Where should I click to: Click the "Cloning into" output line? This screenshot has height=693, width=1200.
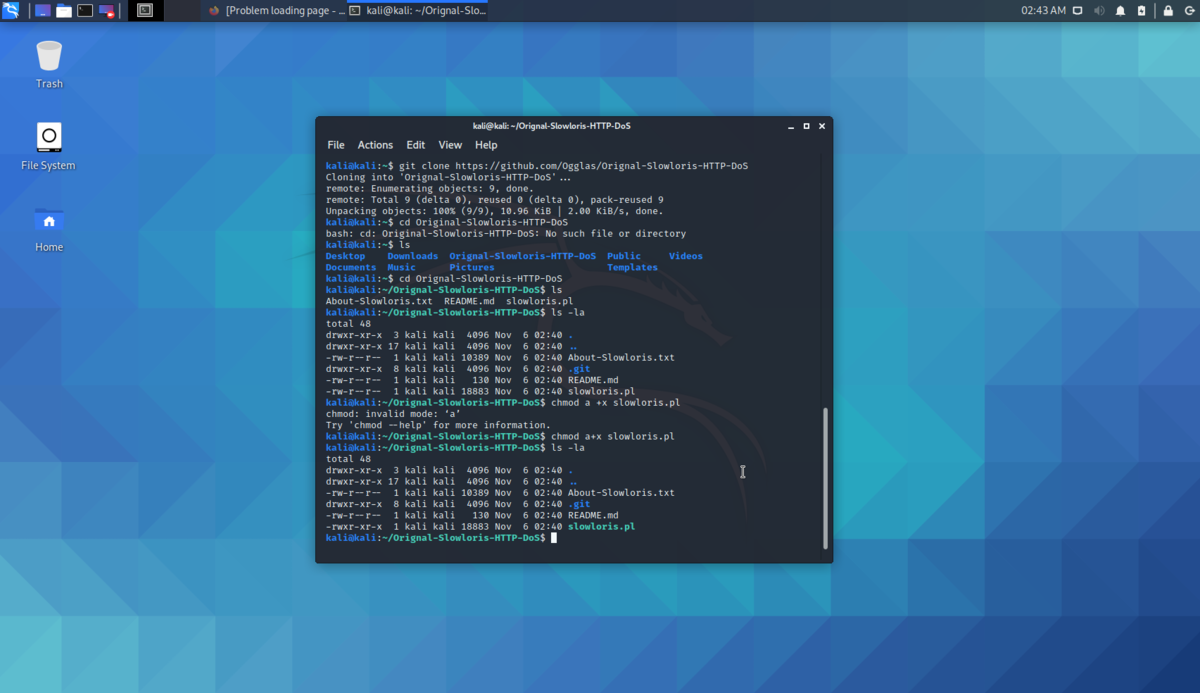(x=449, y=177)
